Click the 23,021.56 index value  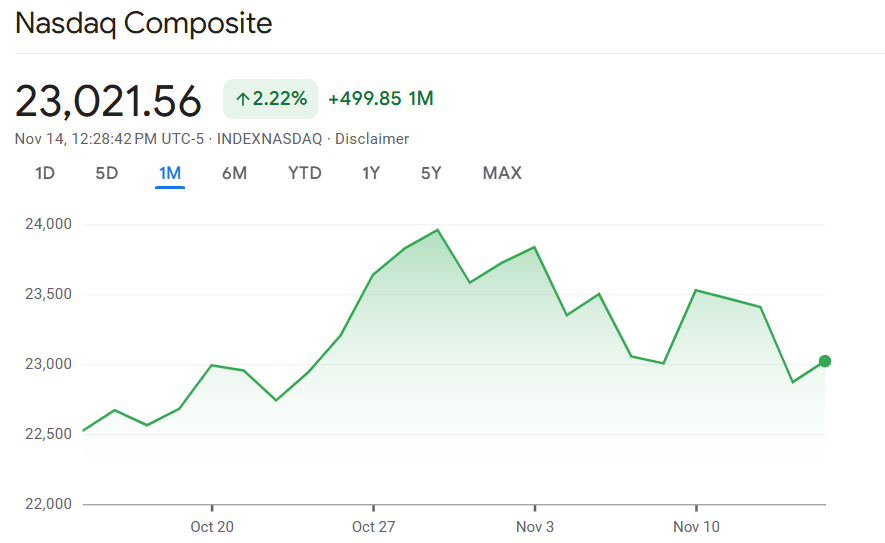108,101
